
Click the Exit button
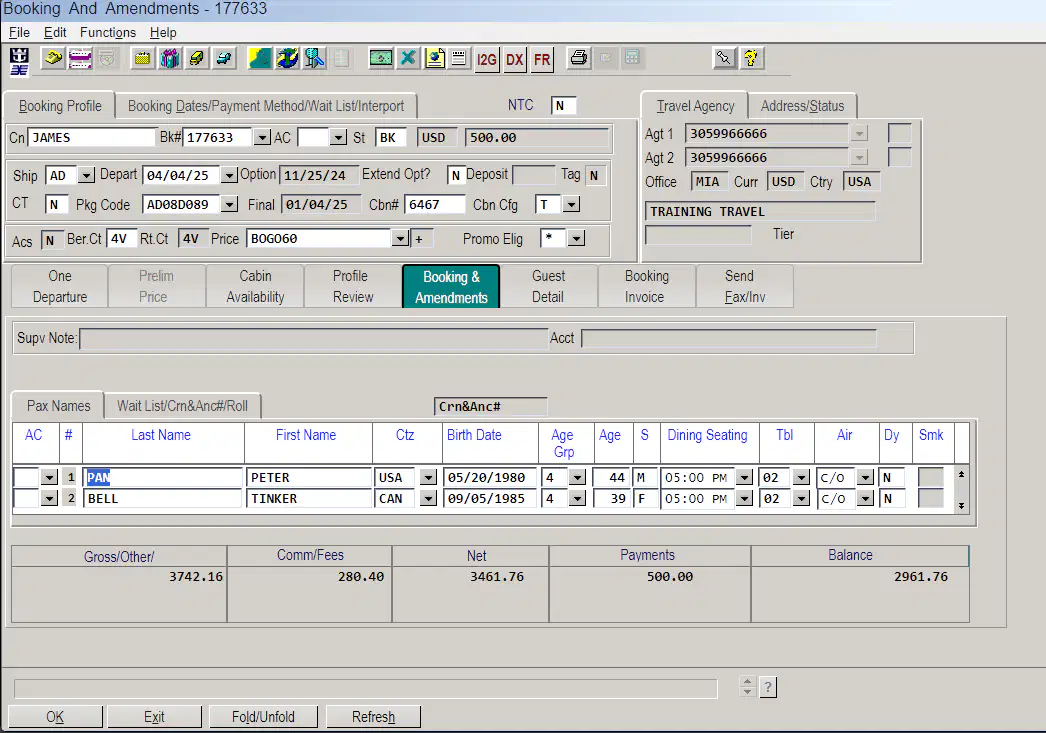(154, 717)
